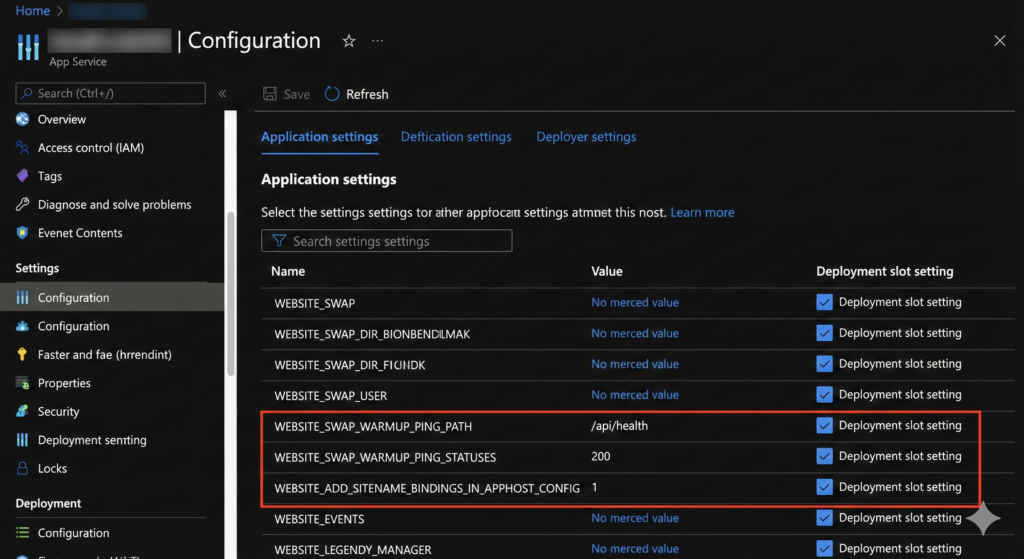This screenshot has height=559, width=1024.
Task: Switch to the Deployer settings tab
Action: tap(586, 137)
